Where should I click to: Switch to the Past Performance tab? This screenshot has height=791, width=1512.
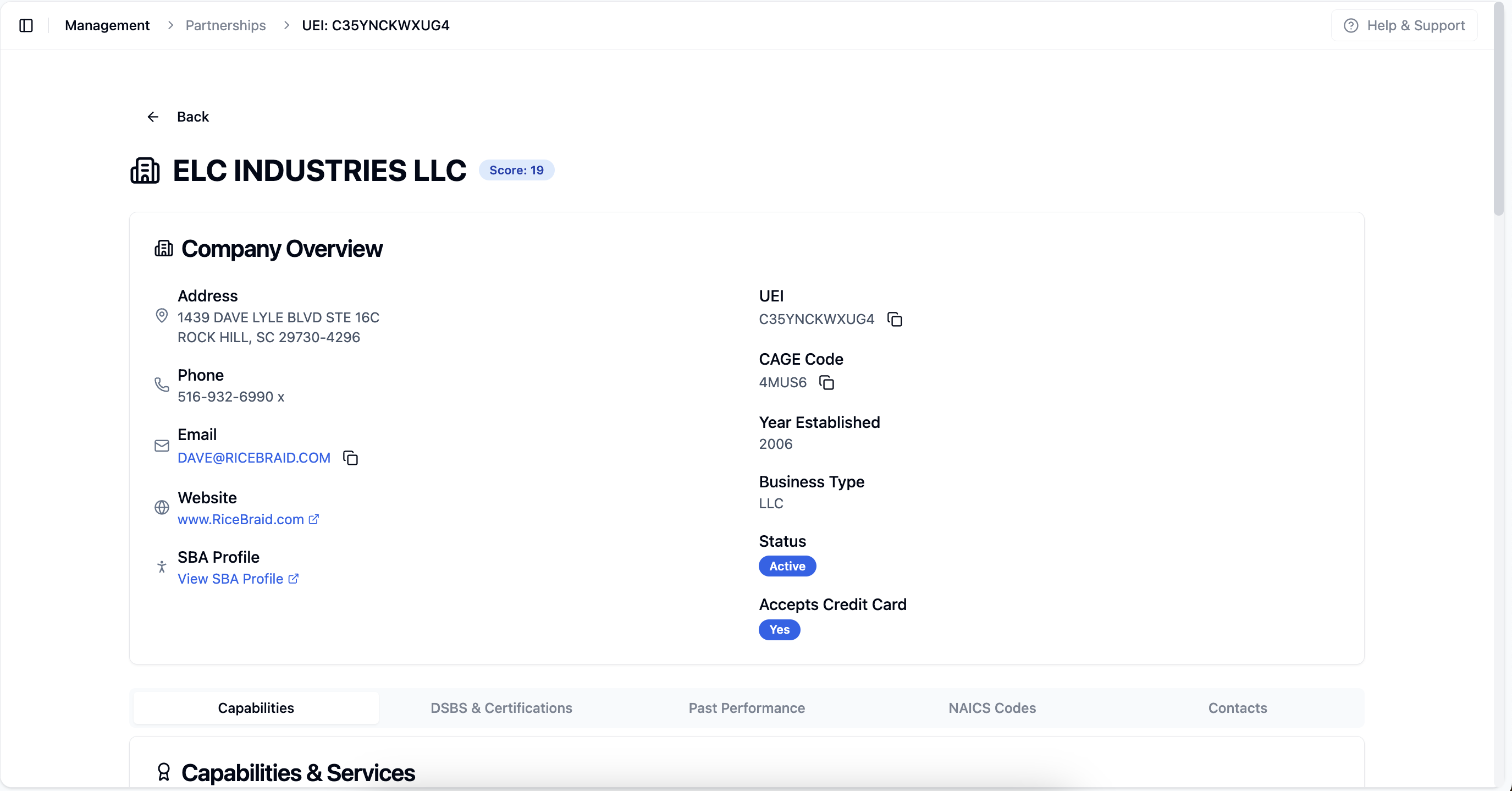747,707
